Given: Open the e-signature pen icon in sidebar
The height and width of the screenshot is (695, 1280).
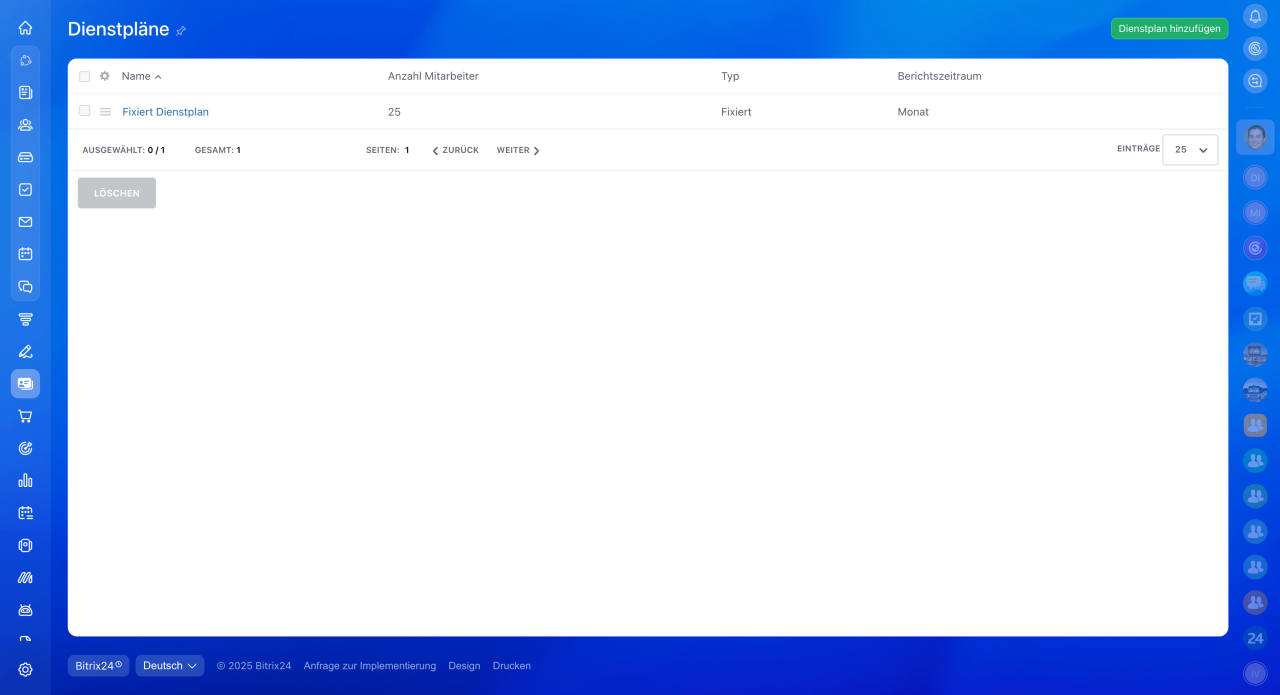Looking at the screenshot, I should [25, 351].
